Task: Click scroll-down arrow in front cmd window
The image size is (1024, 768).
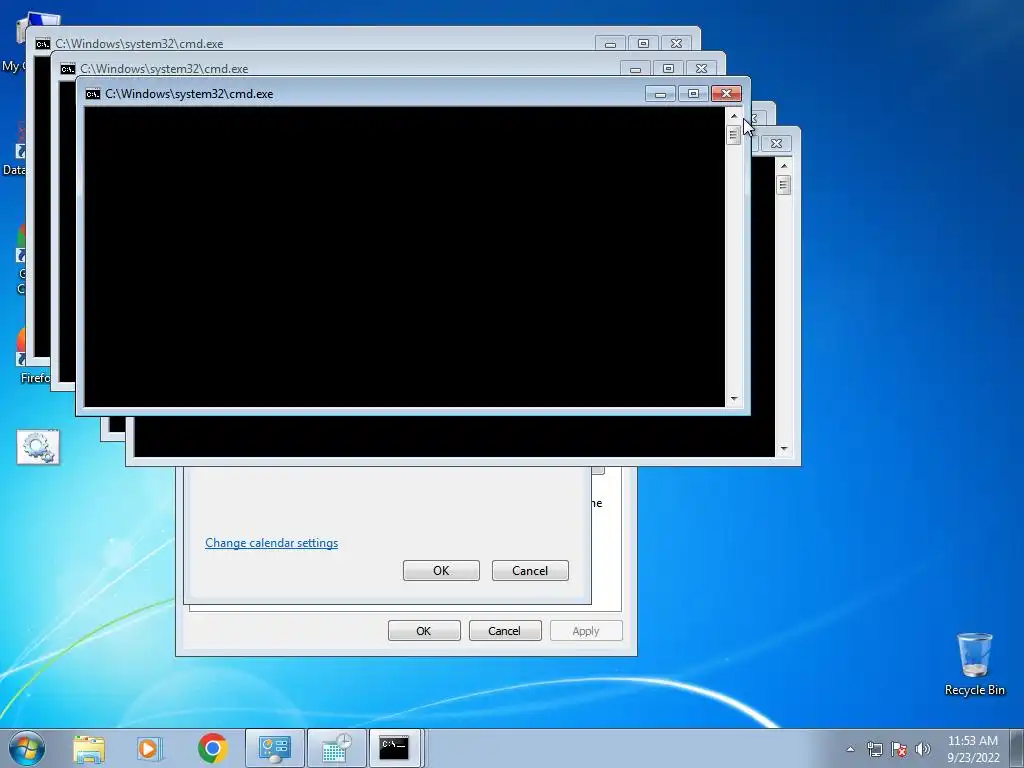Action: click(x=734, y=398)
